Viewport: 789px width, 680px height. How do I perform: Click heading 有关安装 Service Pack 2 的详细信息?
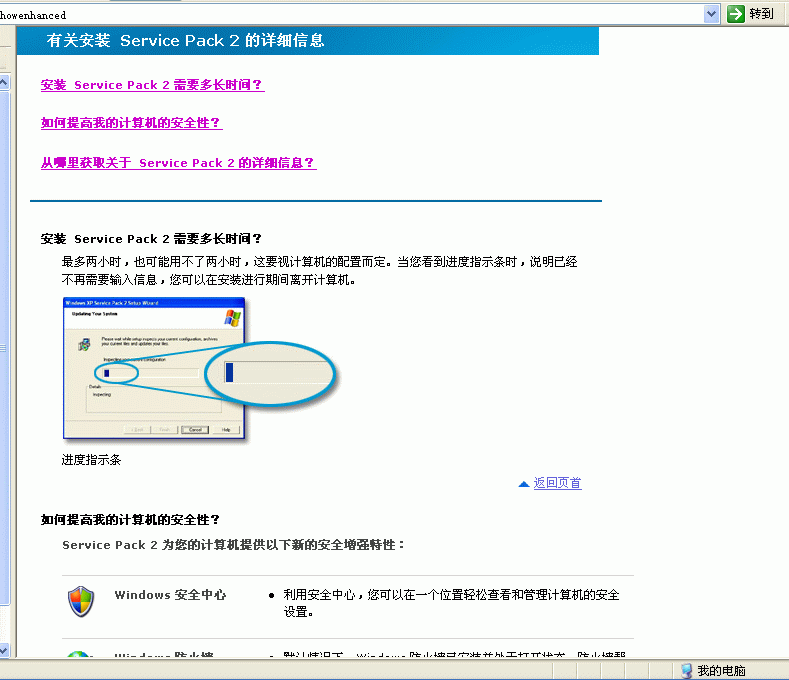point(186,40)
